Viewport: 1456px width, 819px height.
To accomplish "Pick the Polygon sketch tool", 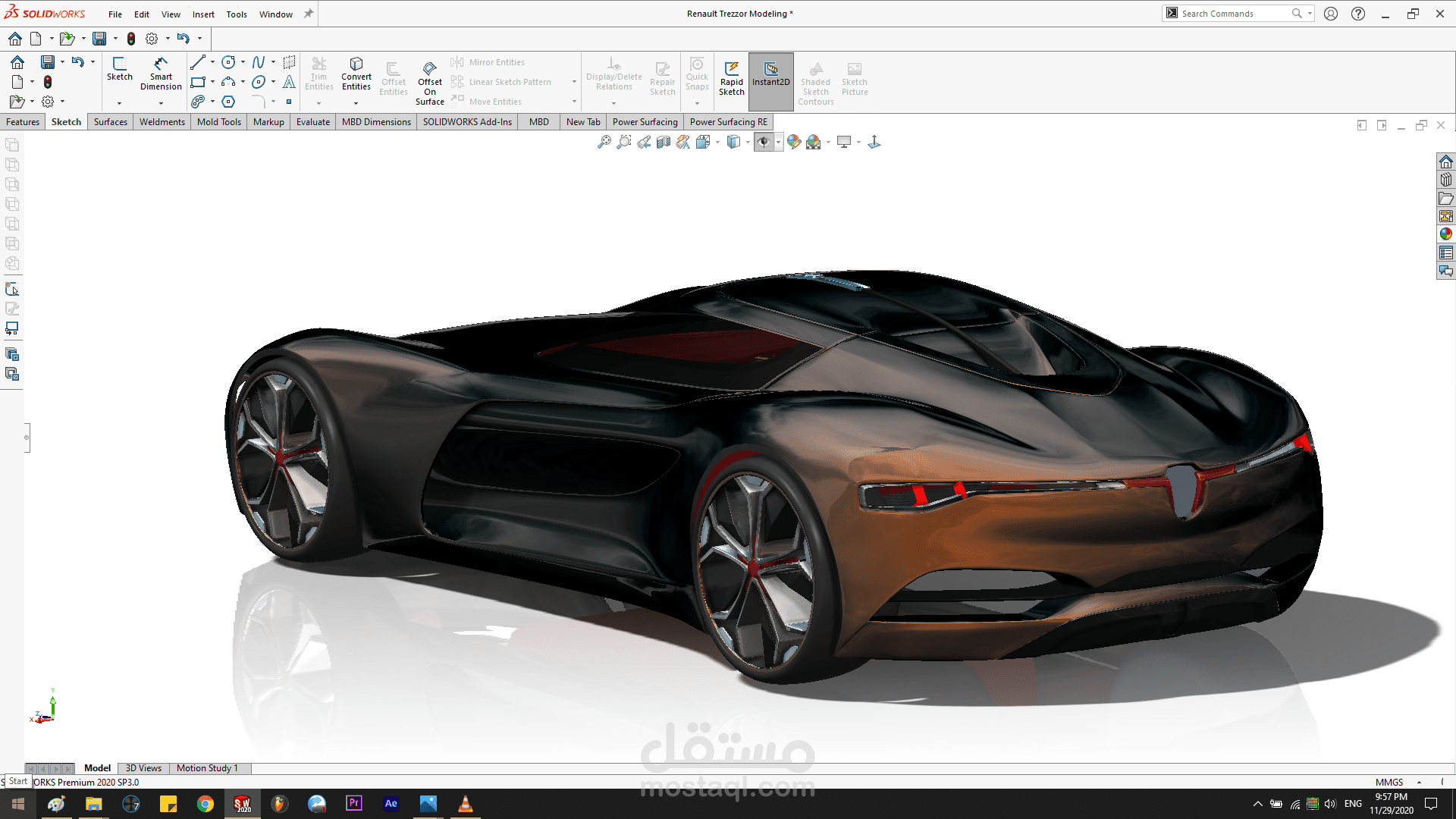I will click(x=228, y=102).
